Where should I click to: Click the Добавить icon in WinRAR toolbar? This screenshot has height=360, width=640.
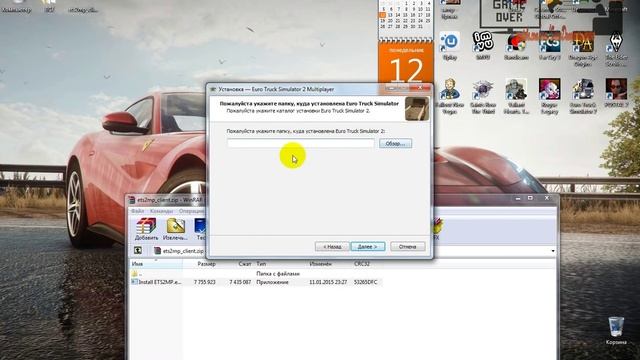146,229
